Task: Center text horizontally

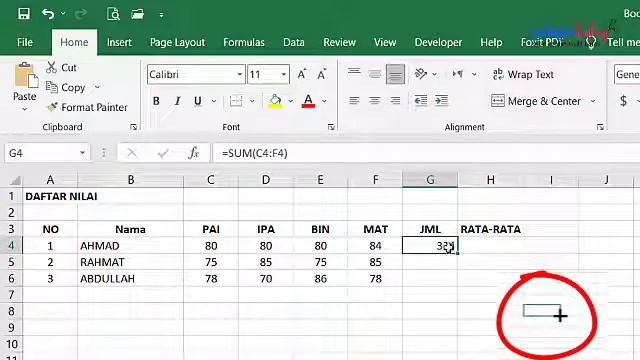Action: [374, 100]
